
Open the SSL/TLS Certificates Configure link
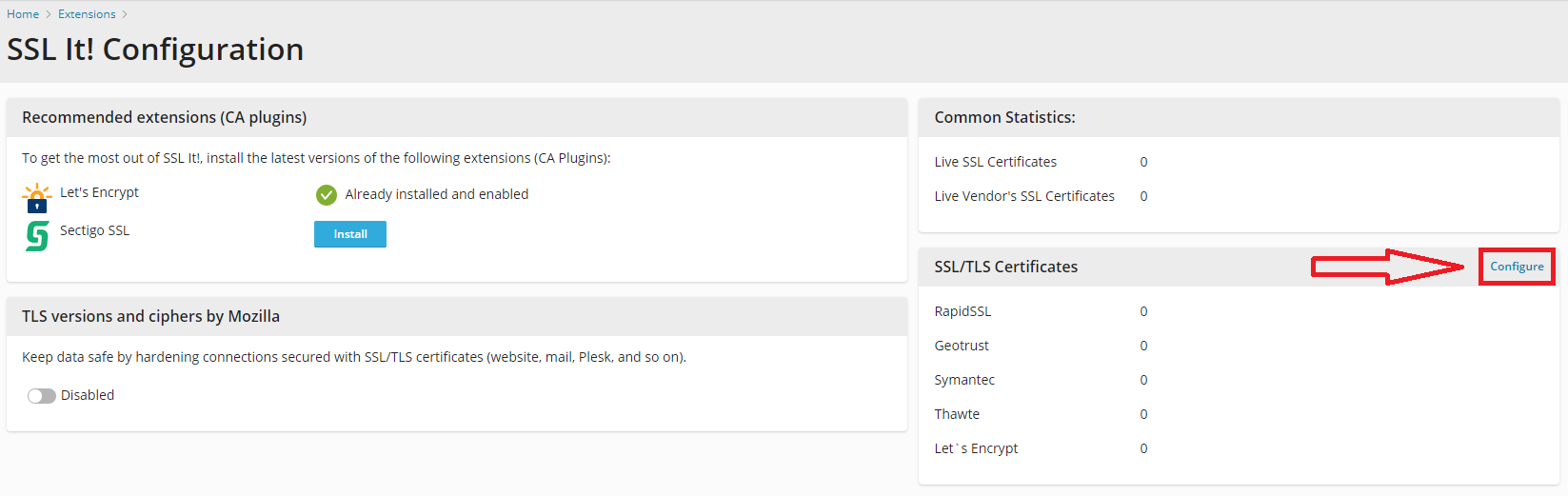[x=1517, y=267]
